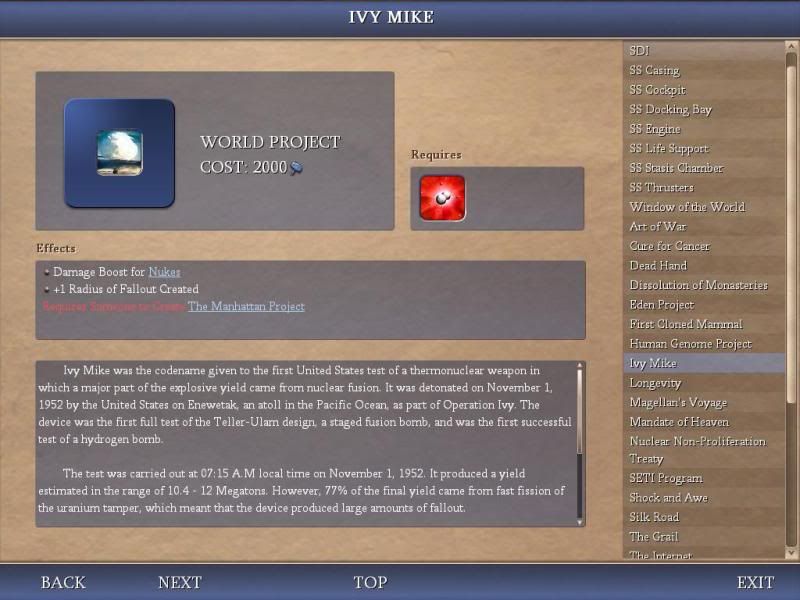Click the Ivy Mike mushroom cloud project icon
The width and height of the screenshot is (800, 600).
click(x=119, y=153)
